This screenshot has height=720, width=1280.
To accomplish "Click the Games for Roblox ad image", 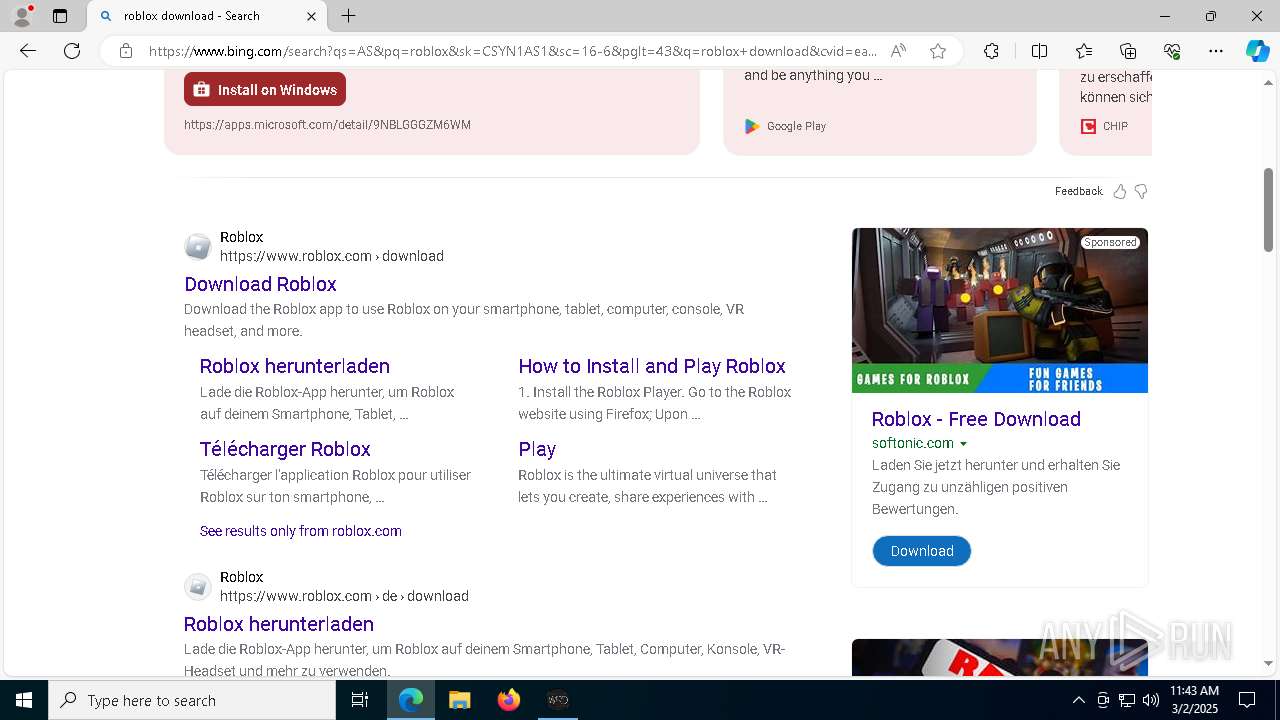I will 1000,310.
